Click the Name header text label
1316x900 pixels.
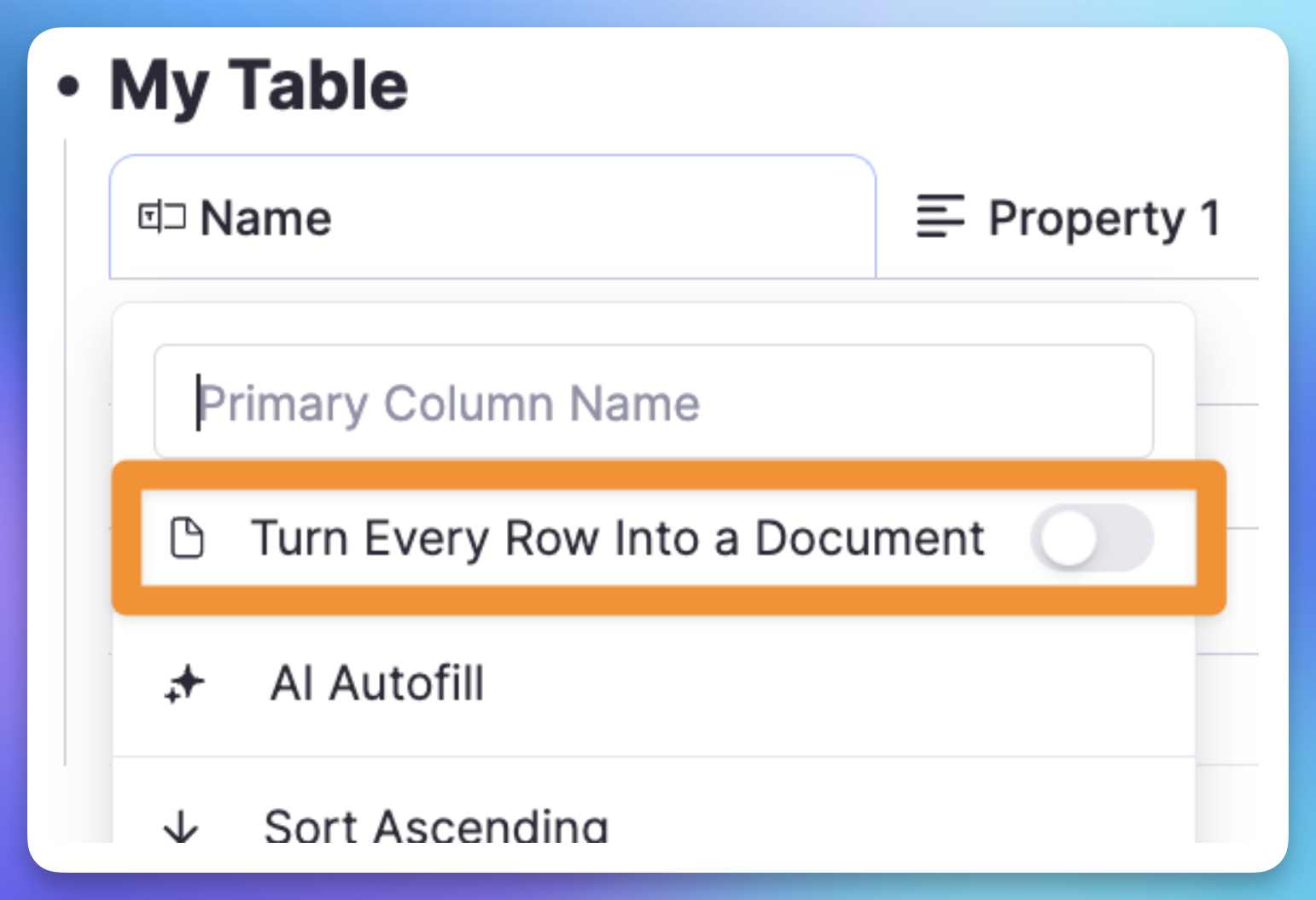(265, 218)
